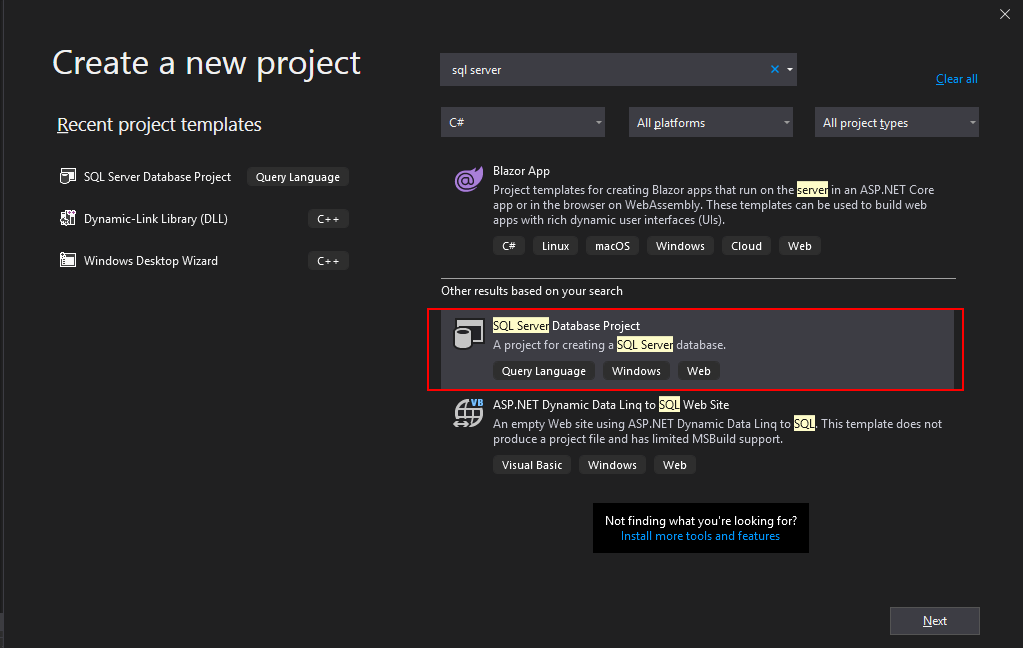This screenshot has height=648, width=1023.
Task: Open Install more tools and features link
Action: [x=700, y=536]
